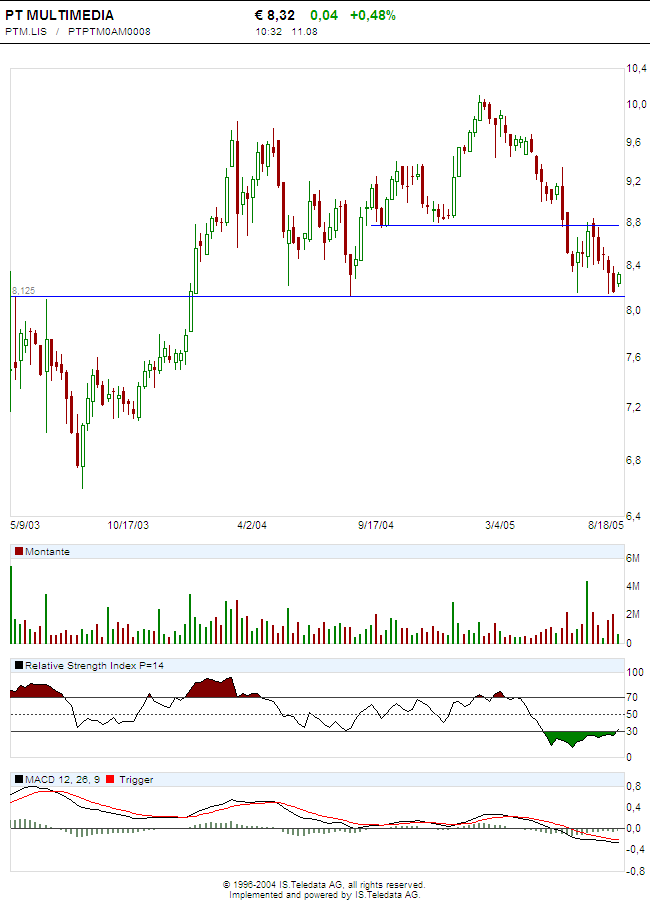This screenshot has width=650, height=900.
Task: Click the MACD black legend swatch
Action: [x=19, y=779]
